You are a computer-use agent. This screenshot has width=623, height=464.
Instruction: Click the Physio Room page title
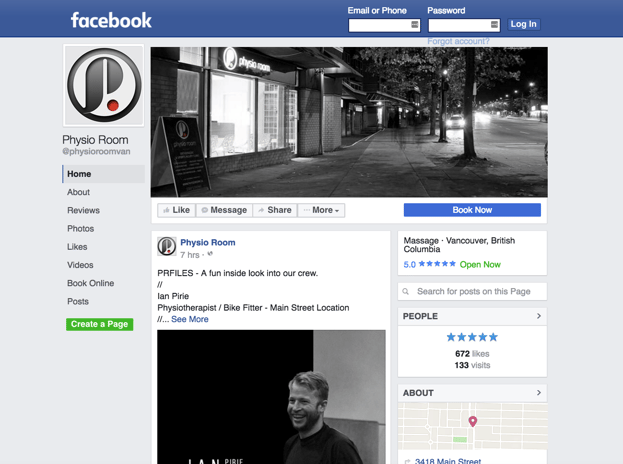click(x=95, y=140)
